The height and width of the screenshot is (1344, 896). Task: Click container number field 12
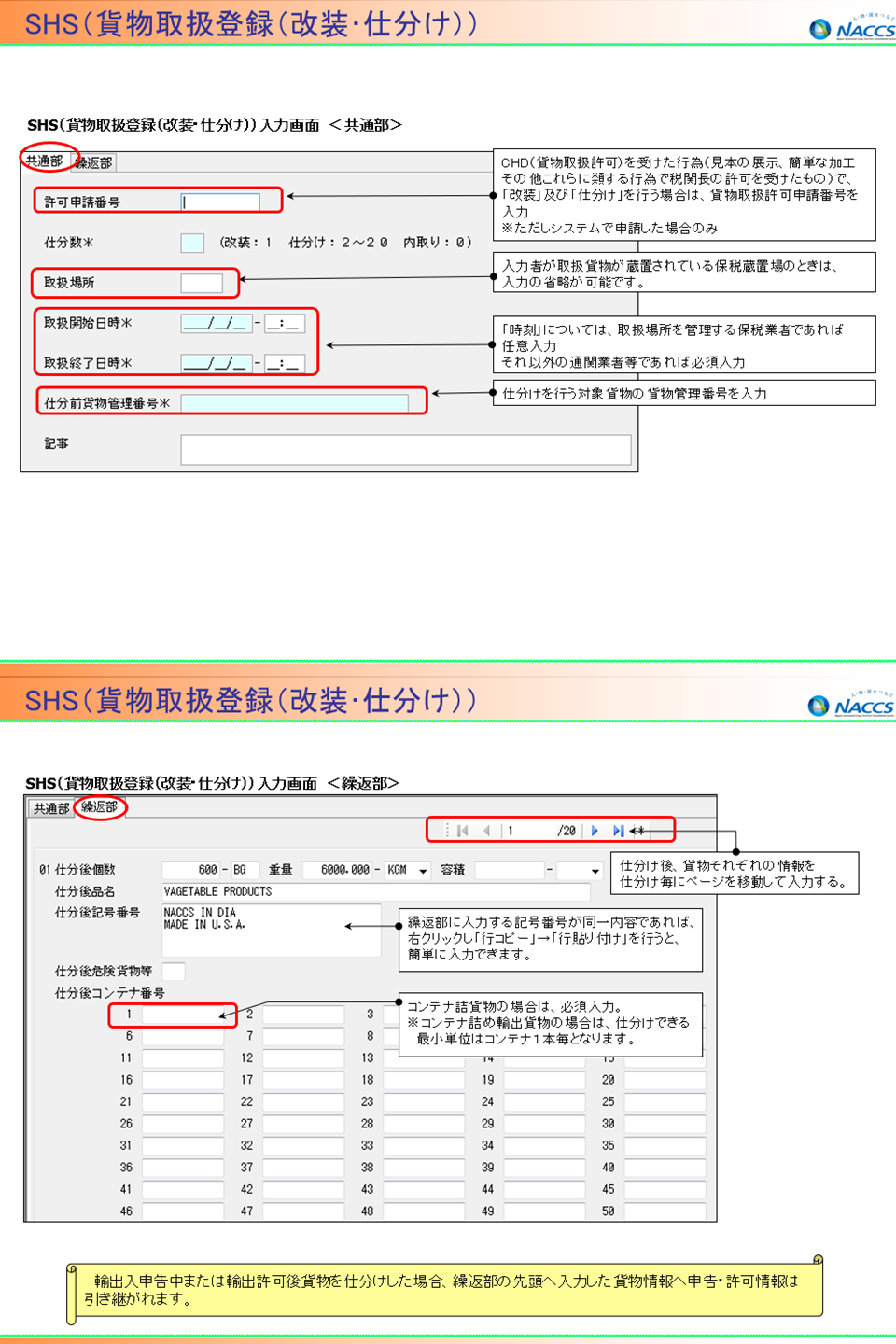[303, 1058]
